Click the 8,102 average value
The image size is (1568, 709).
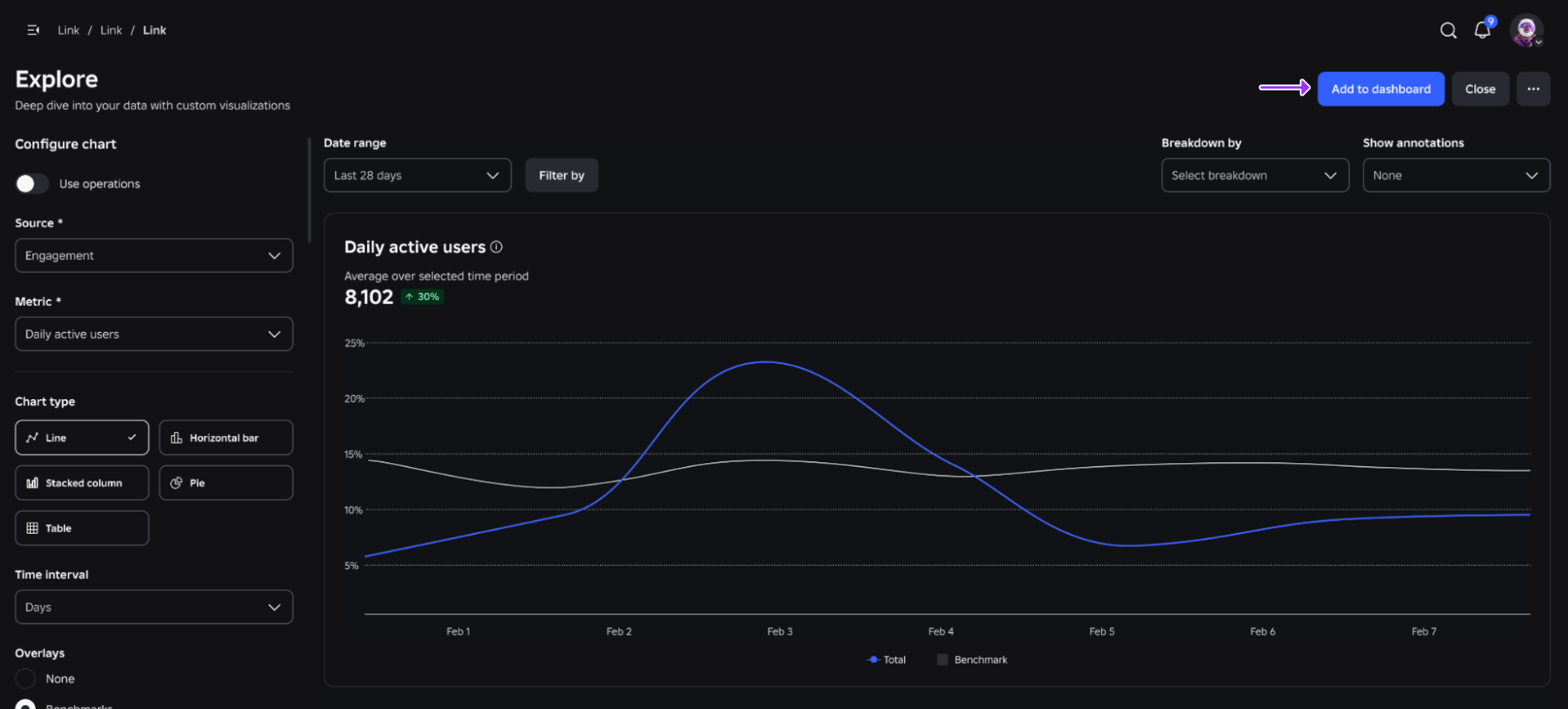369,297
